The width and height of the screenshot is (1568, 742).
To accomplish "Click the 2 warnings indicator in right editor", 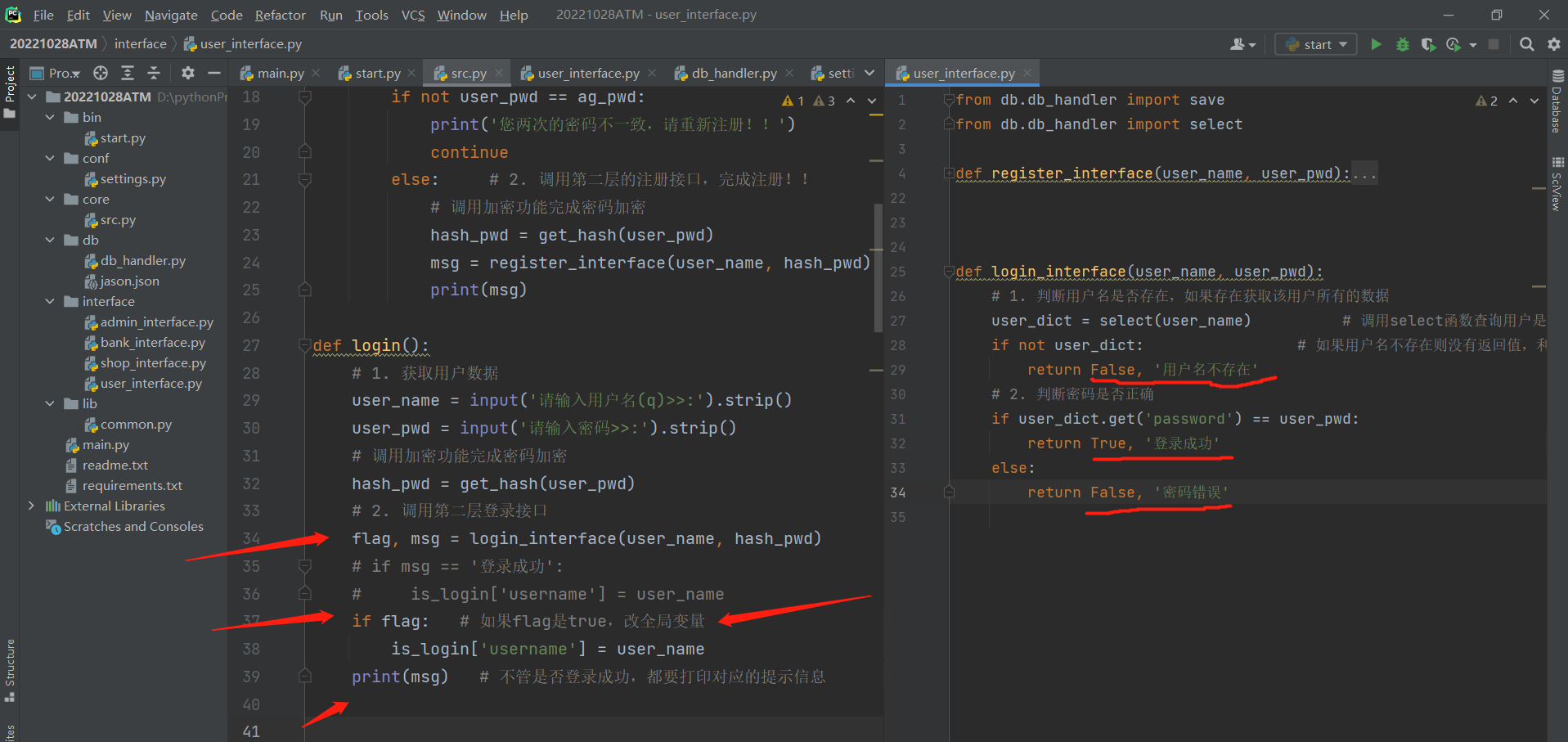I will 1486,101.
